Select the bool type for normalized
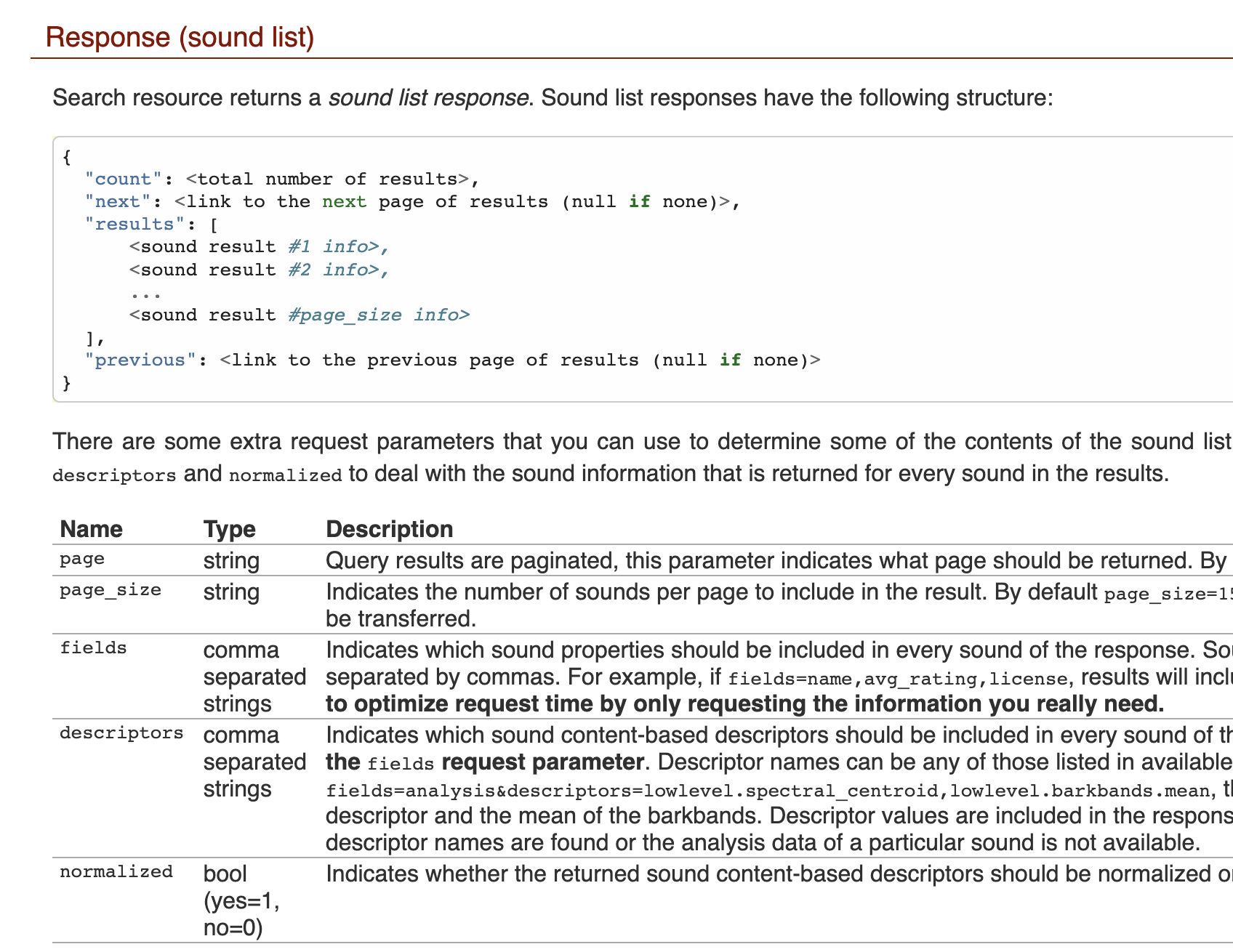The height and width of the screenshot is (952, 1233). click(225, 873)
